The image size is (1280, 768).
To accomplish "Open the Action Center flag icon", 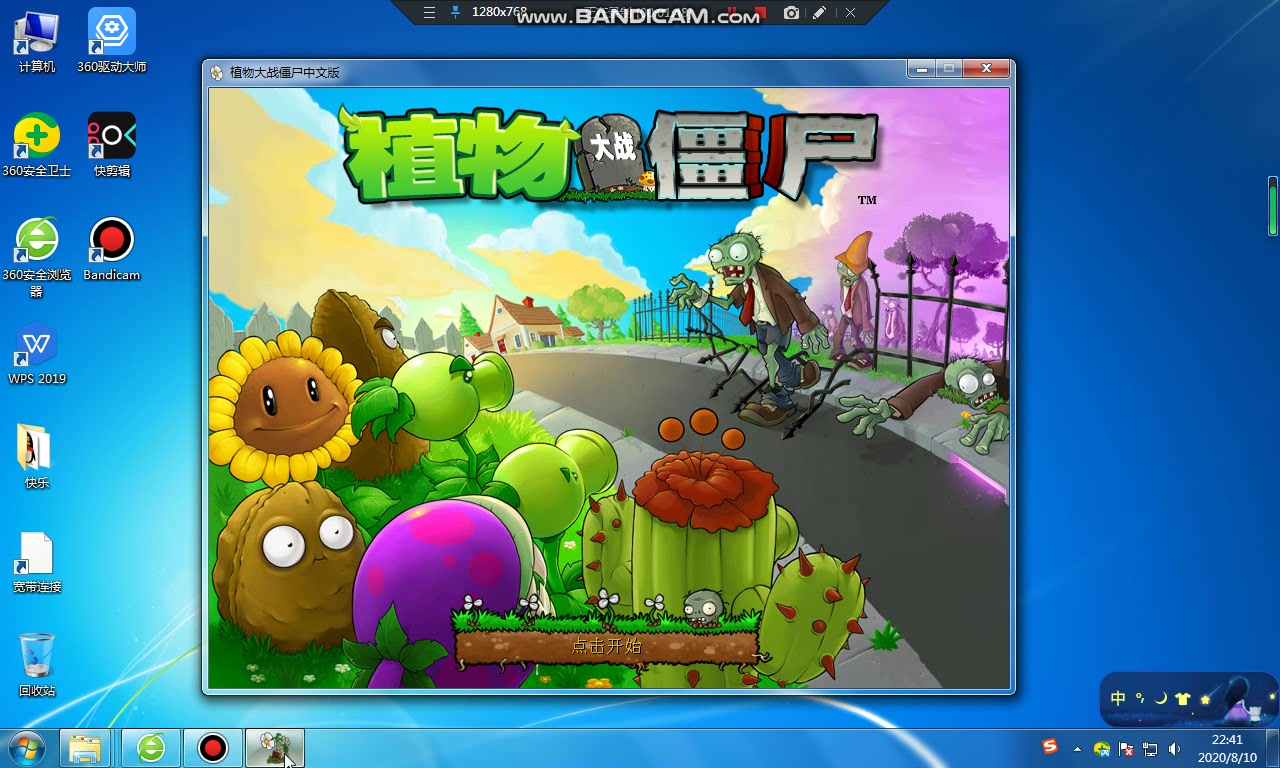I will (1126, 748).
